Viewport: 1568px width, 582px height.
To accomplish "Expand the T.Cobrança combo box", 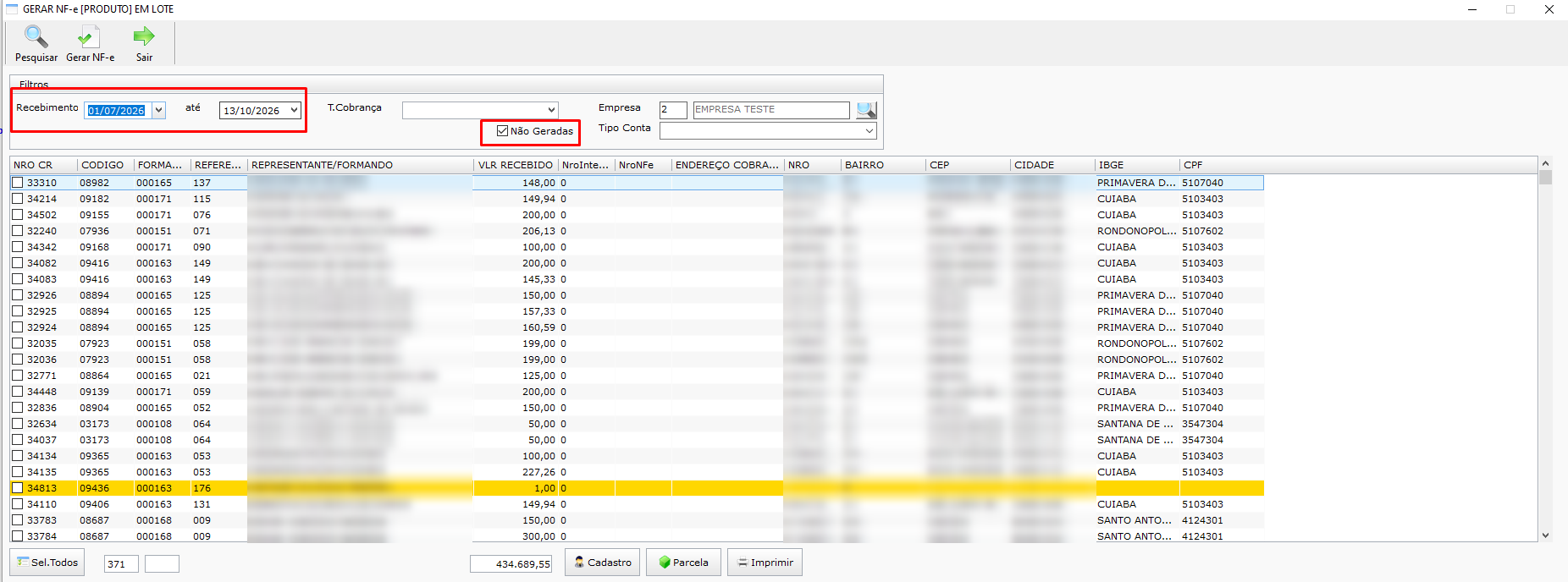I will [551, 110].
